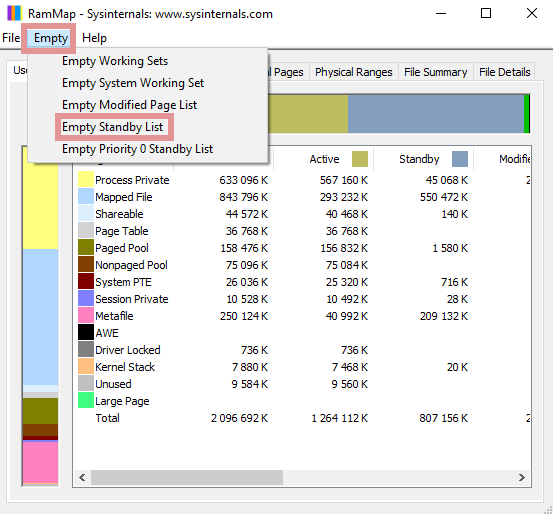Click the blue Mapped File segment in vertical bar
Viewport: 553px width, 514px height.
point(41,317)
